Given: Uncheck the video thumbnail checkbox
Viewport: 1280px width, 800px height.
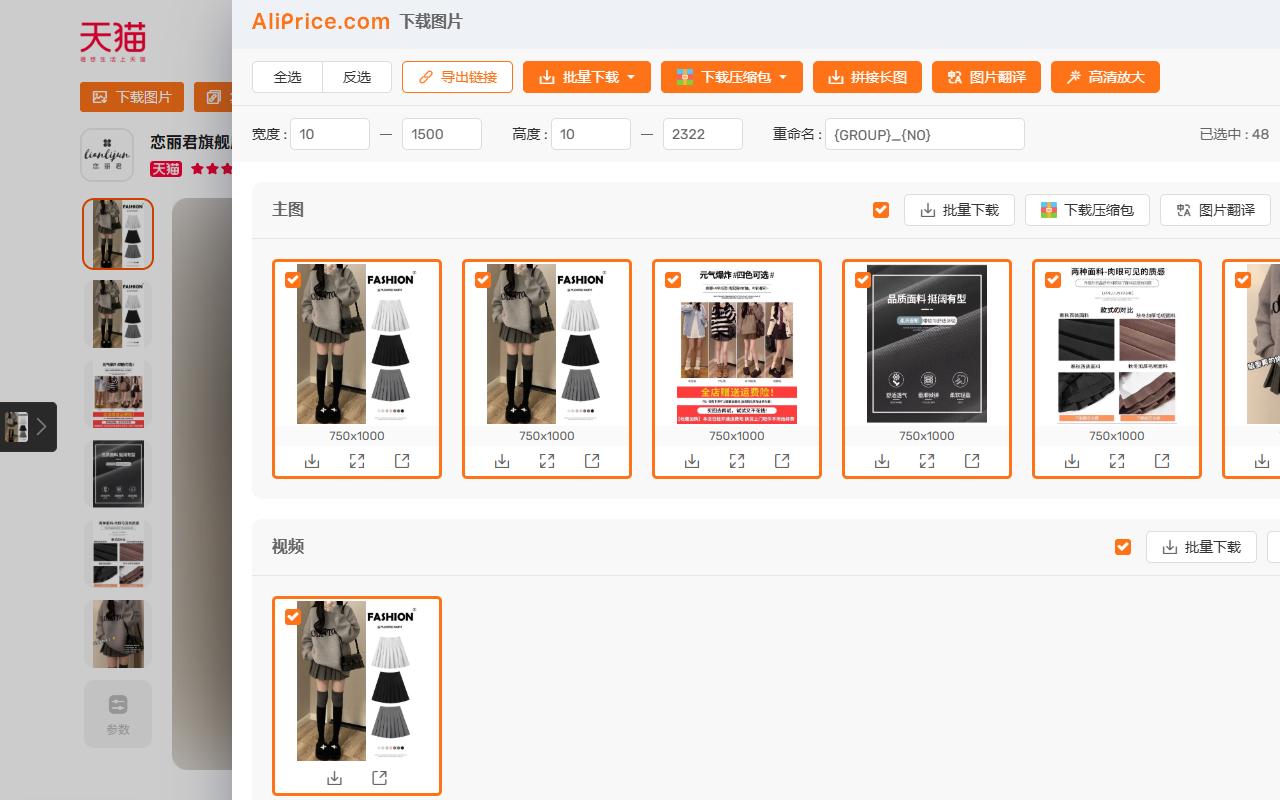Looking at the screenshot, I should (x=293, y=617).
